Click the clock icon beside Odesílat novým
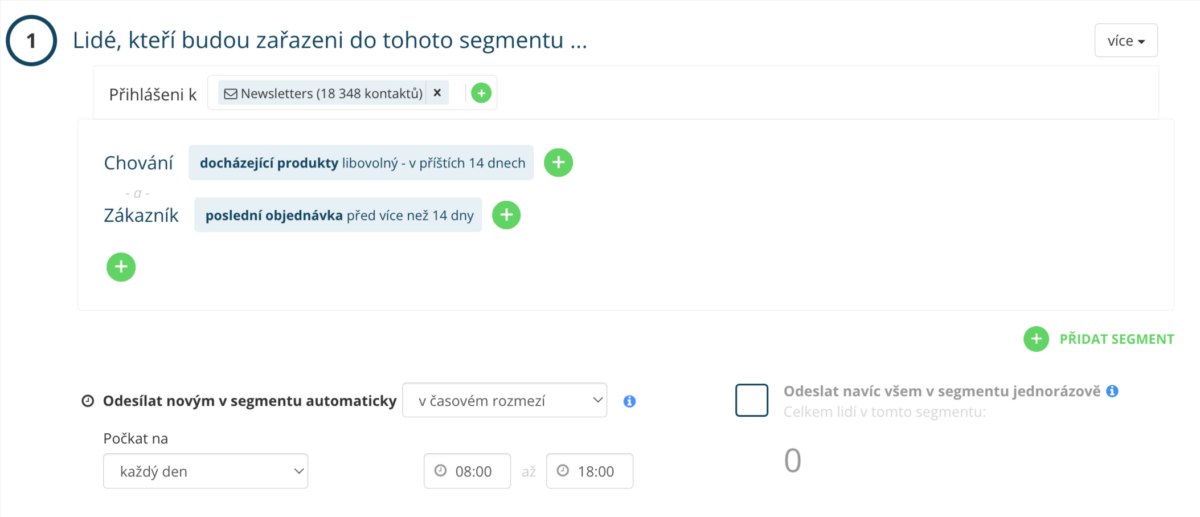Image resolution: width=1200 pixels, height=517 pixels. (x=87, y=401)
